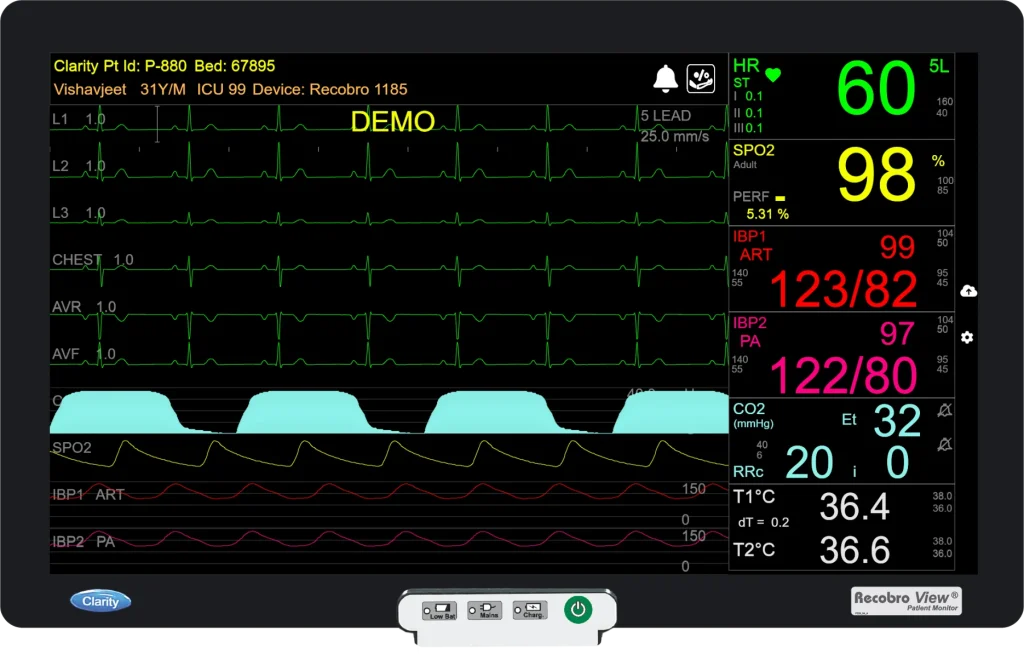Viewport: 1024px width, 654px height.
Task: Toggle the EtCO2 alarm-off bell
Action: (944, 409)
